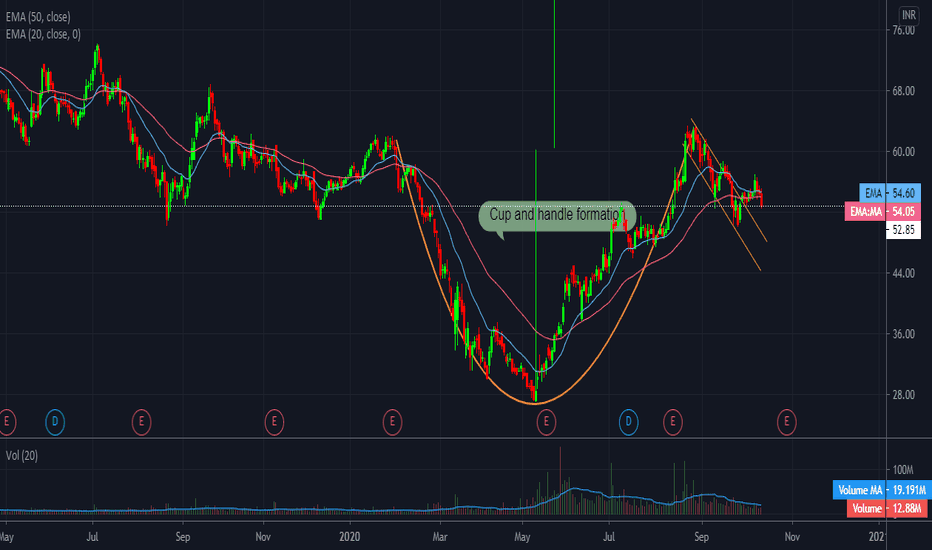Click the 68.00 price axis label
This screenshot has width=932, height=550.
coord(903,91)
